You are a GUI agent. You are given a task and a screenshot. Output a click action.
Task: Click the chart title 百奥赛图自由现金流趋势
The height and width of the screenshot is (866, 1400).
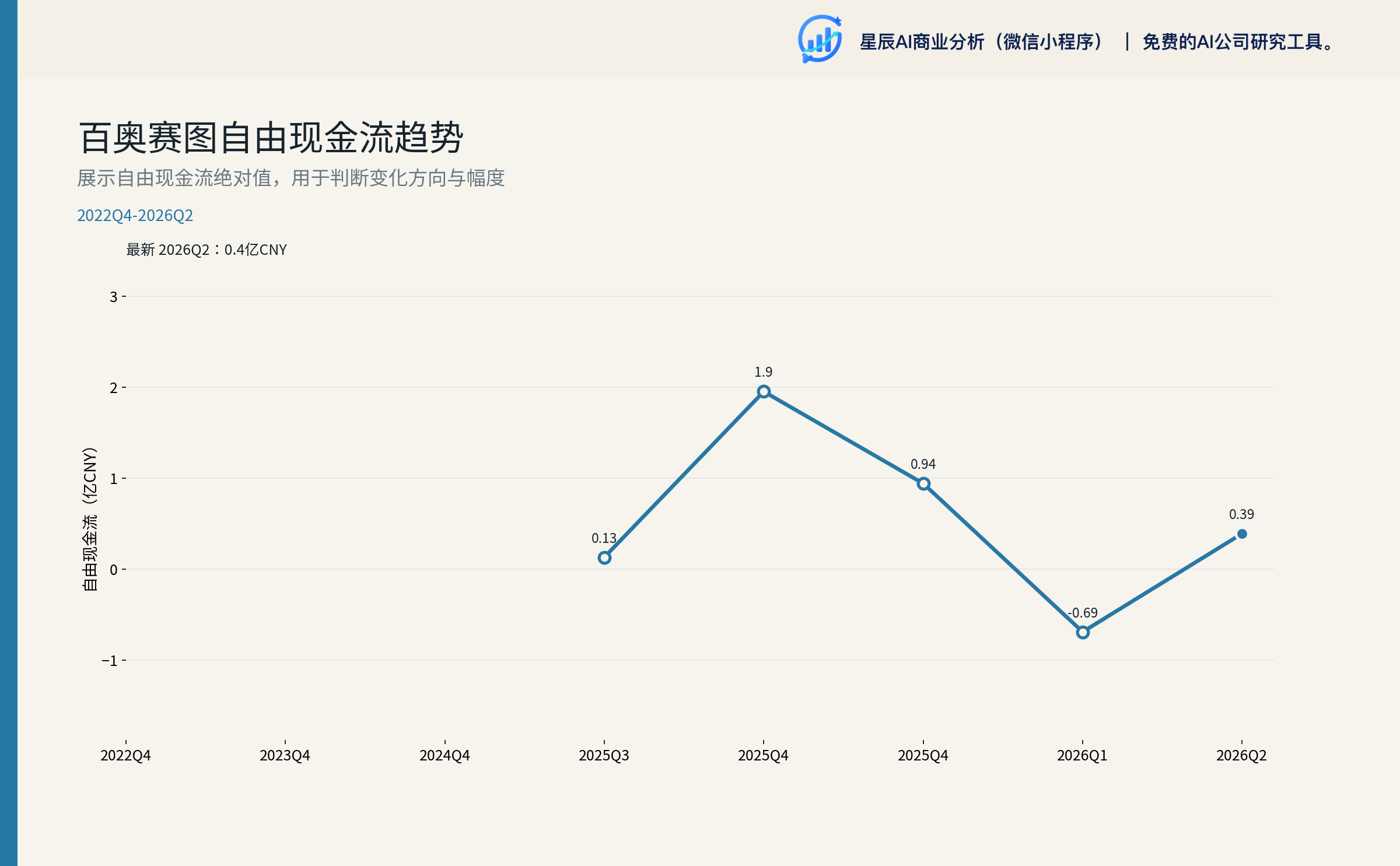point(271,138)
